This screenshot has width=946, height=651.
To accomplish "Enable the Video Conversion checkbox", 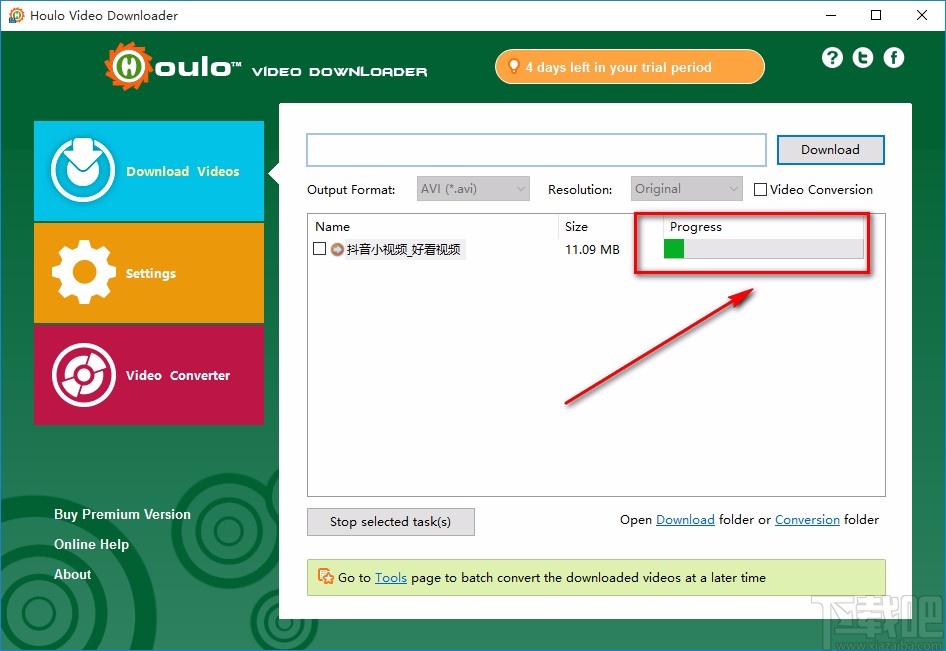I will [761, 189].
